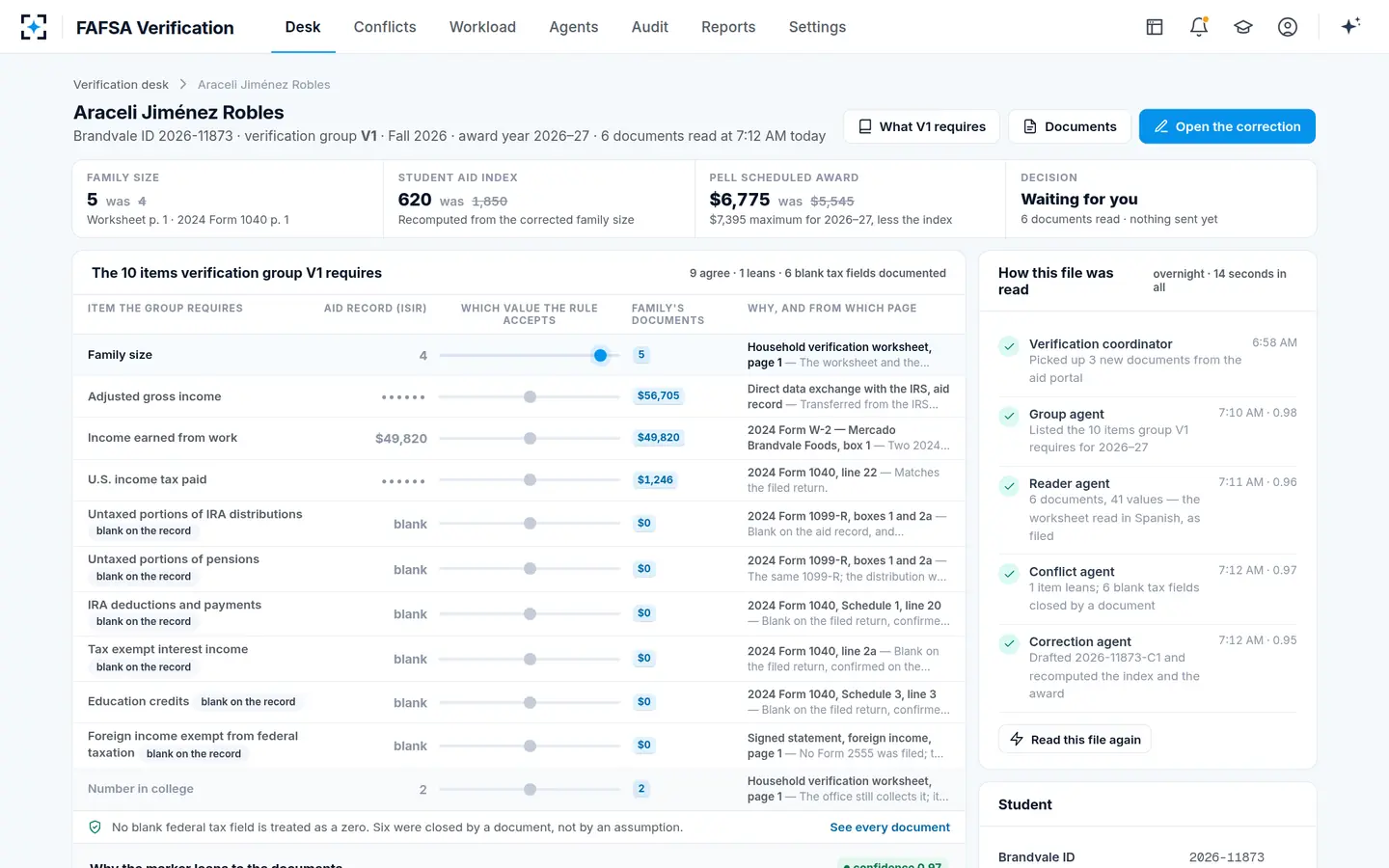1389x868 pixels.
Task: Expand the Family size row
Action: tap(519, 355)
